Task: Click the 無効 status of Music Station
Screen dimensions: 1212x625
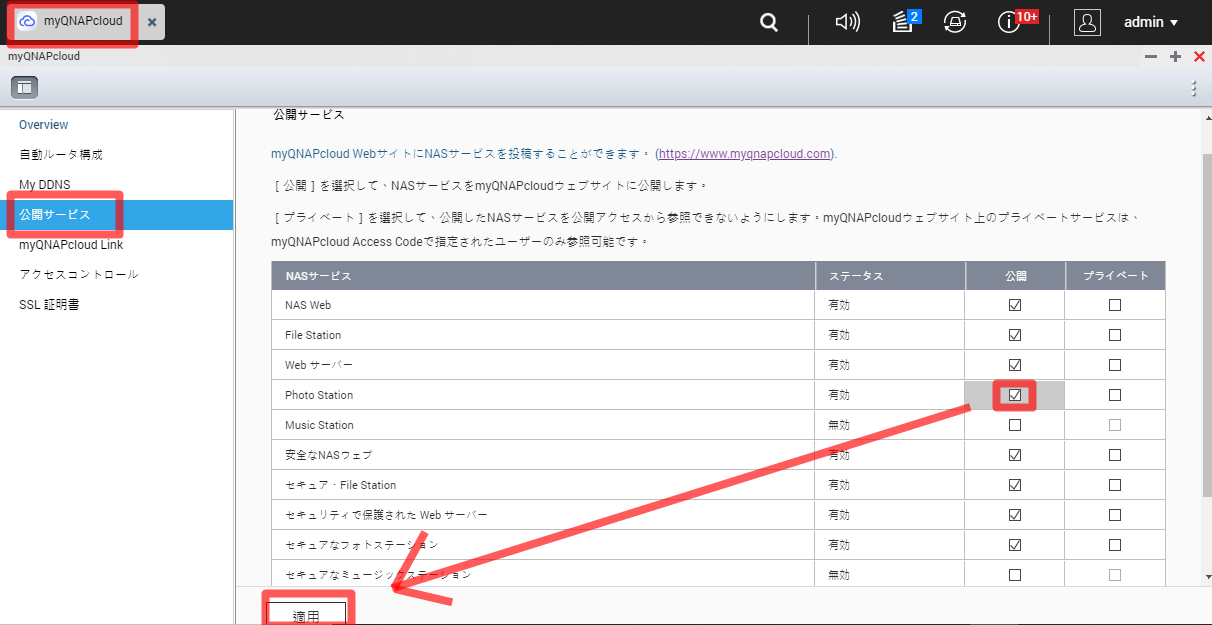Action: click(x=838, y=425)
